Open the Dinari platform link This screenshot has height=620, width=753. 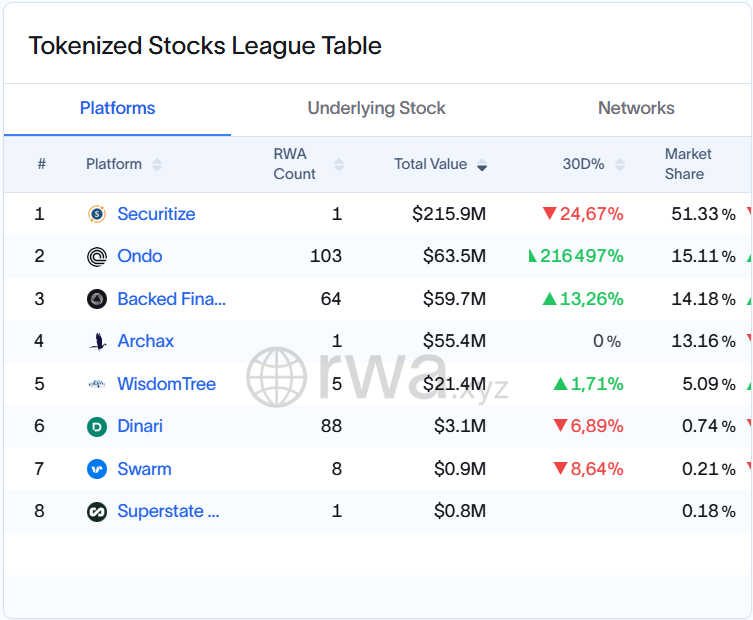pyautogui.click(x=140, y=426)
